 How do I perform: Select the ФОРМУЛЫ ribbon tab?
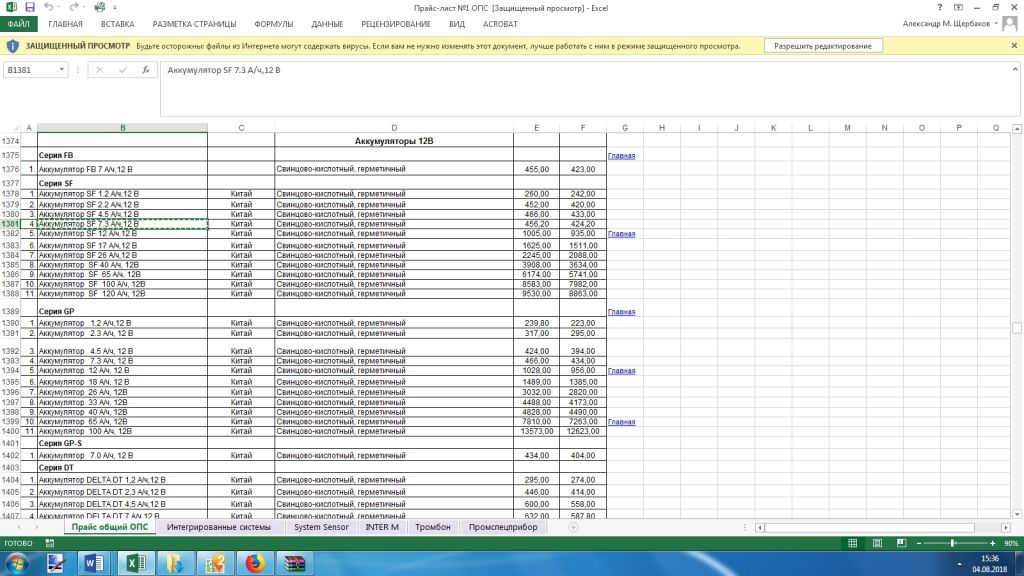pyautogui.click(x=274, y=24)
